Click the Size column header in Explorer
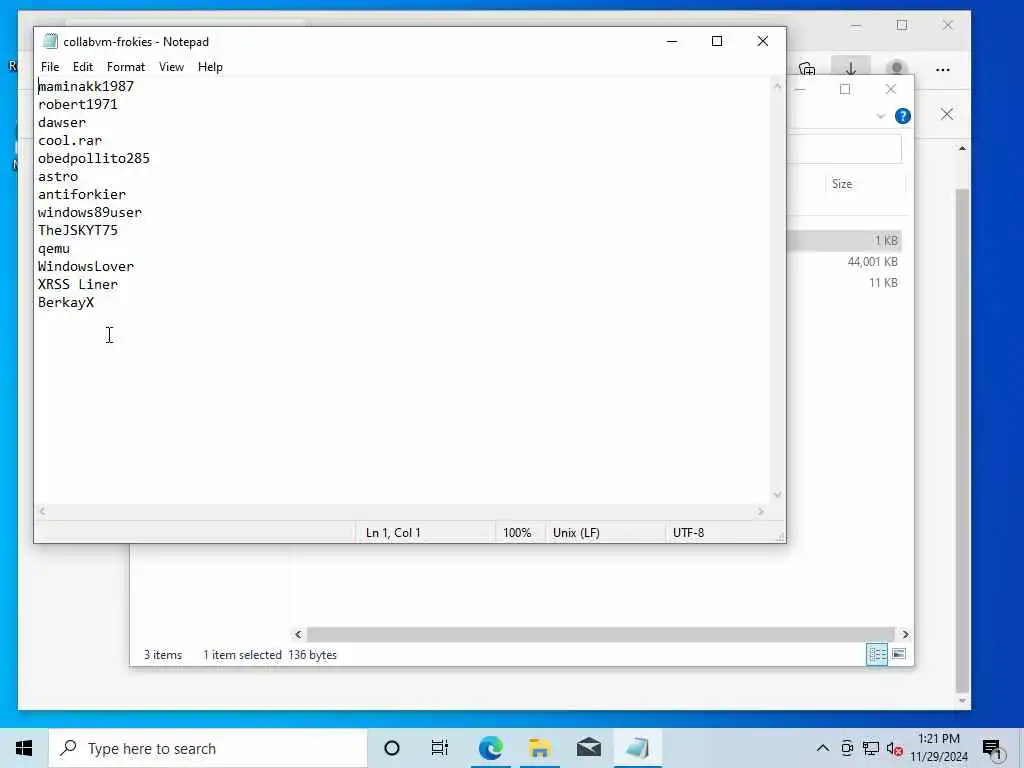The width and height of the screenshot is (1024, 768). [842, 184]
